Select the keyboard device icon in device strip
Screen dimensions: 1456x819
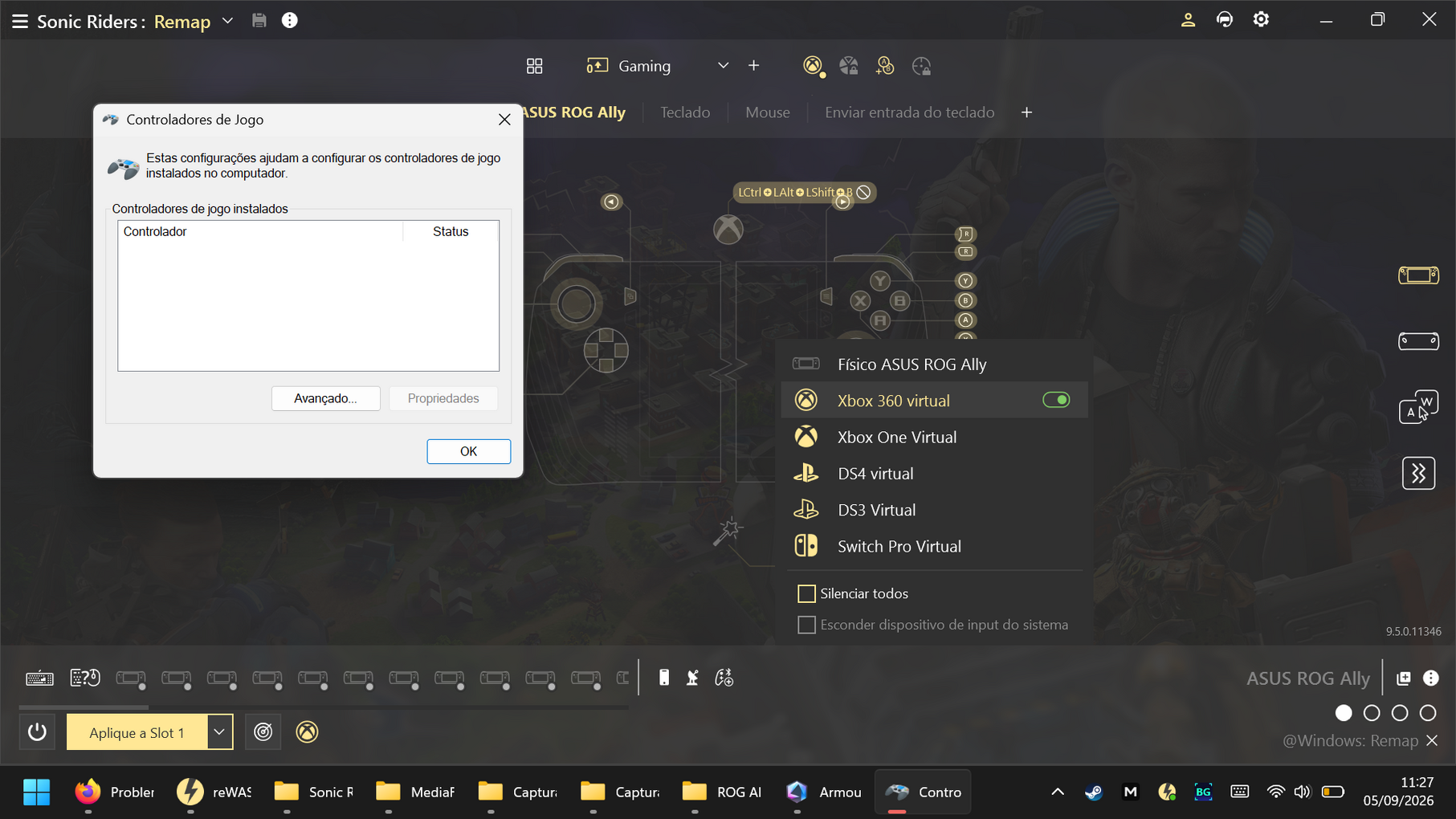39,678
